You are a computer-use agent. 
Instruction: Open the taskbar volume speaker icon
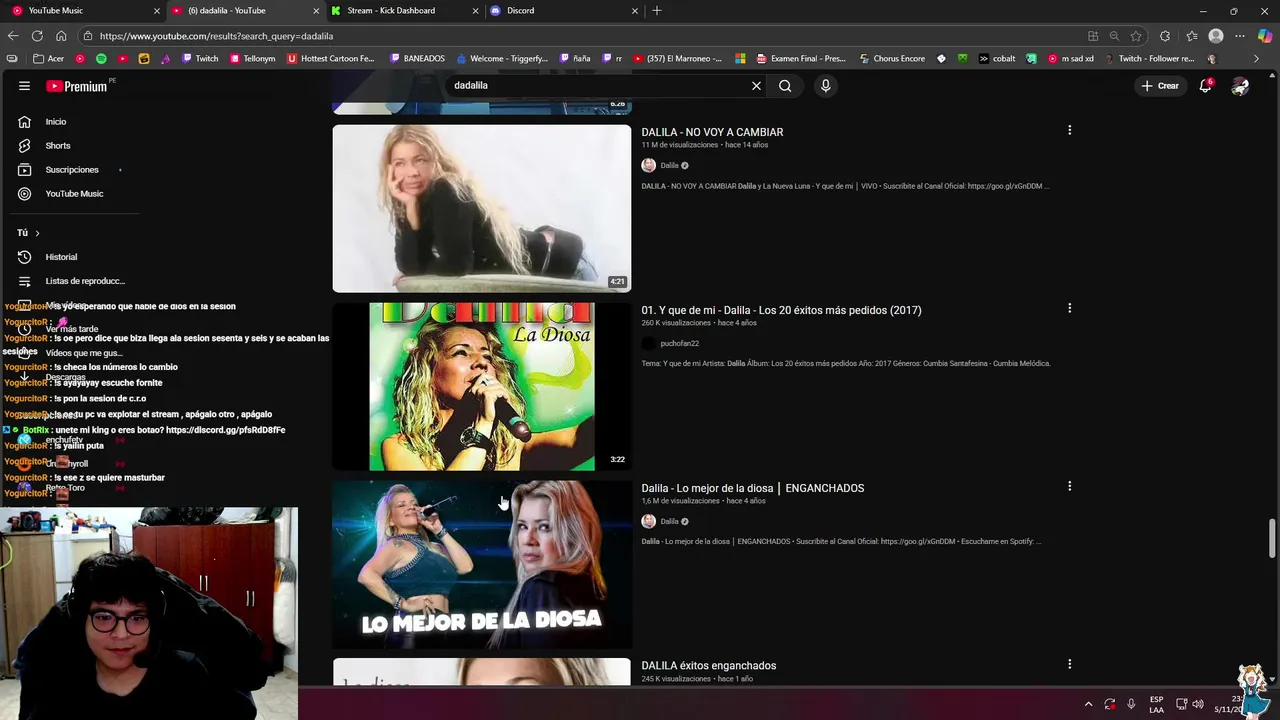click(x=1198, y=704)
